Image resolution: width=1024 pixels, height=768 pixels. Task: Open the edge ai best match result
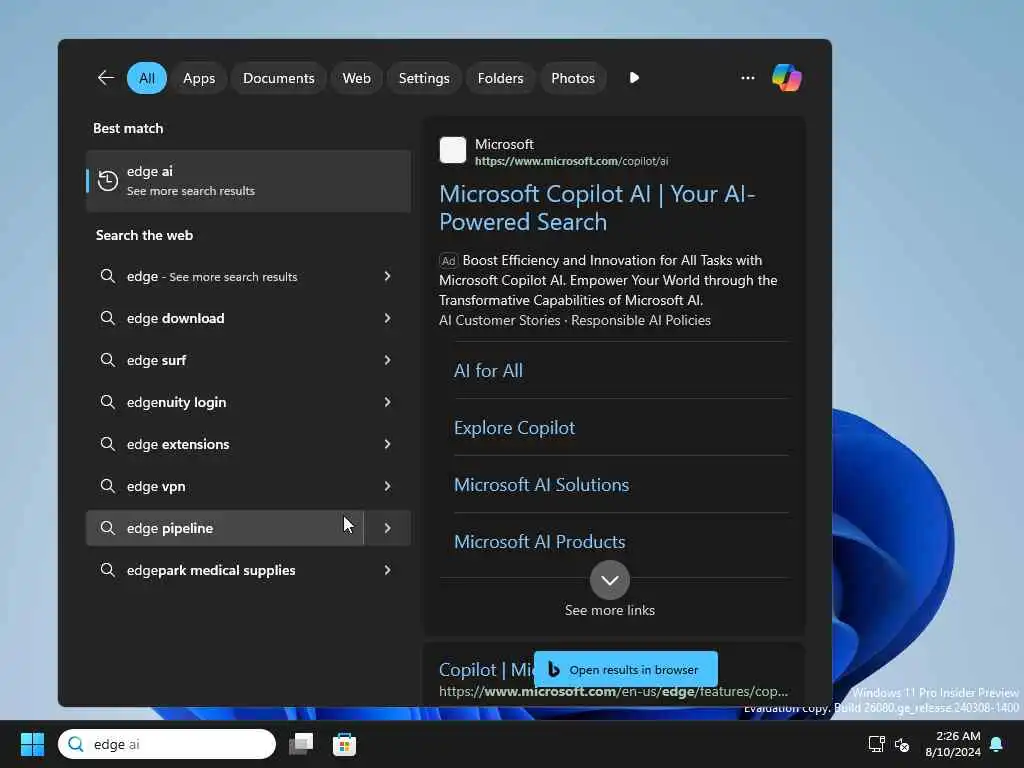click(249, 181)
